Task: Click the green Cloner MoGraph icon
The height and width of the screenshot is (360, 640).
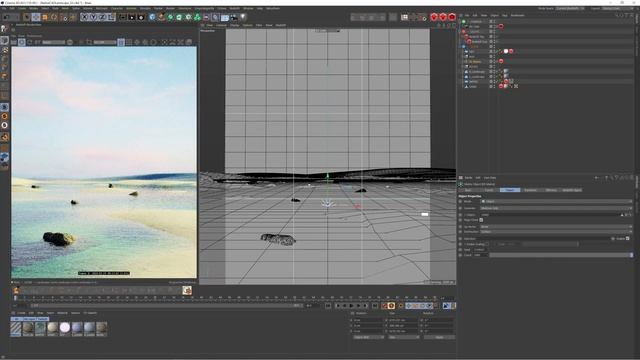Action: tap(197, 17)
